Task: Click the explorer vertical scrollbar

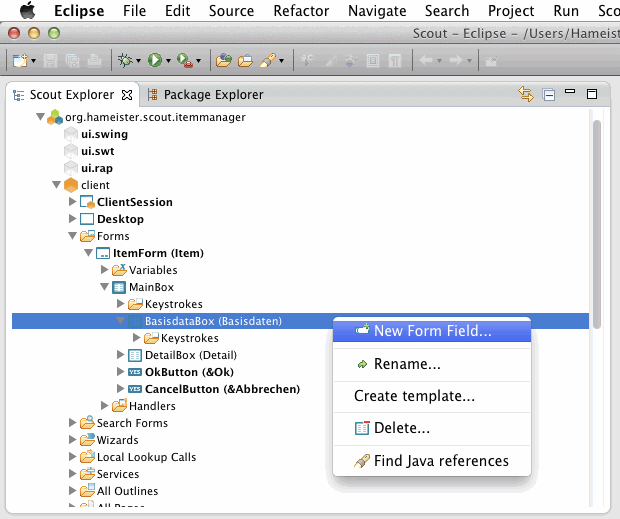Action: coord(596,220)
